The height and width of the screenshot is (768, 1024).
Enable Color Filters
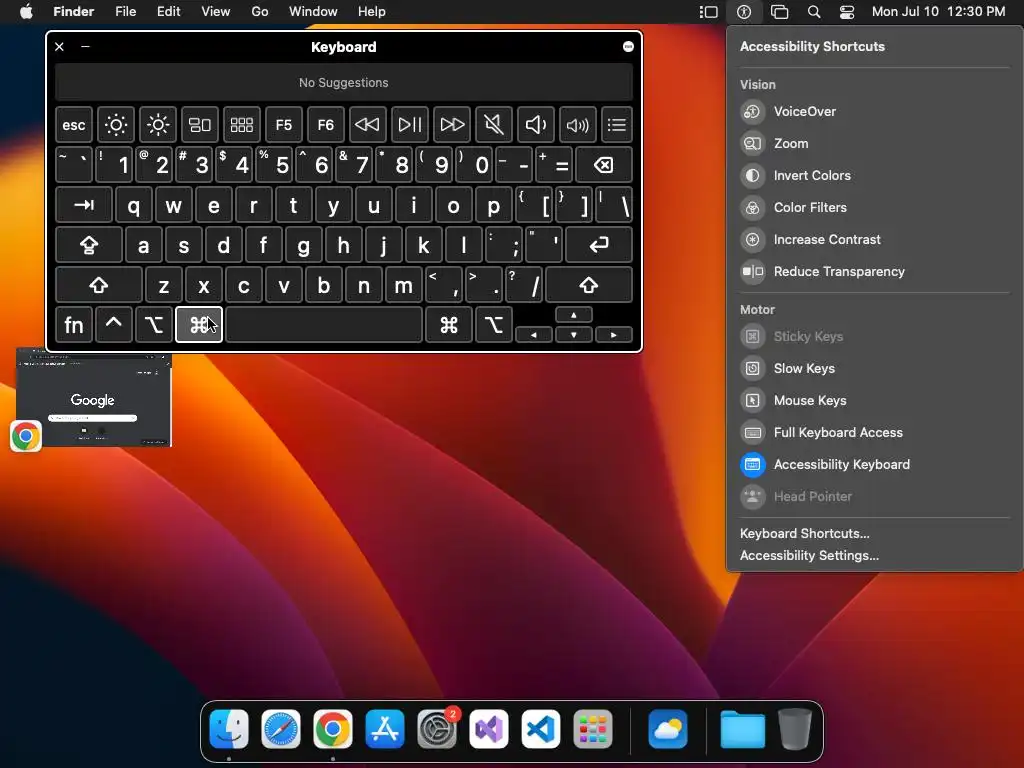pyautogui.click(x=874, y=207)
